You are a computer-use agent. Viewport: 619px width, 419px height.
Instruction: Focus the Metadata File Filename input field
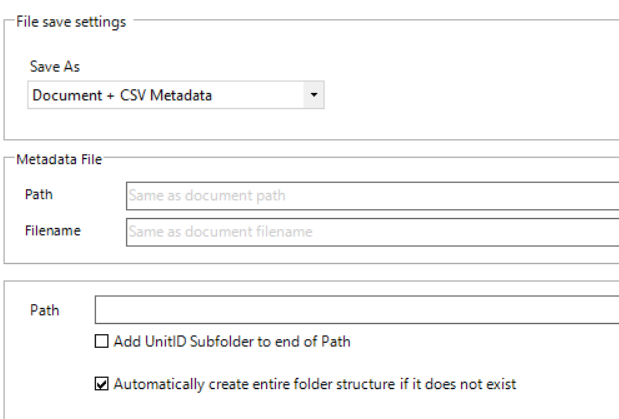[x=372, y=232]
